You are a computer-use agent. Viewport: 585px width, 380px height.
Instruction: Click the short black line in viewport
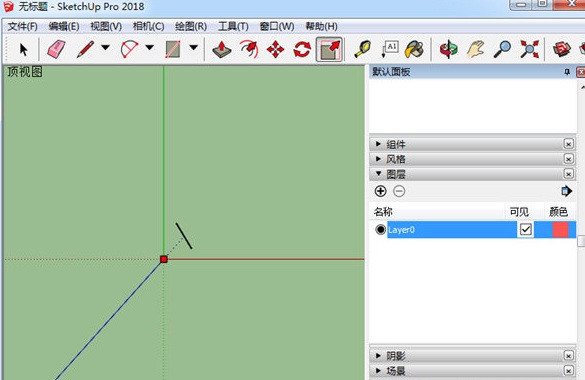pos(184,236)
